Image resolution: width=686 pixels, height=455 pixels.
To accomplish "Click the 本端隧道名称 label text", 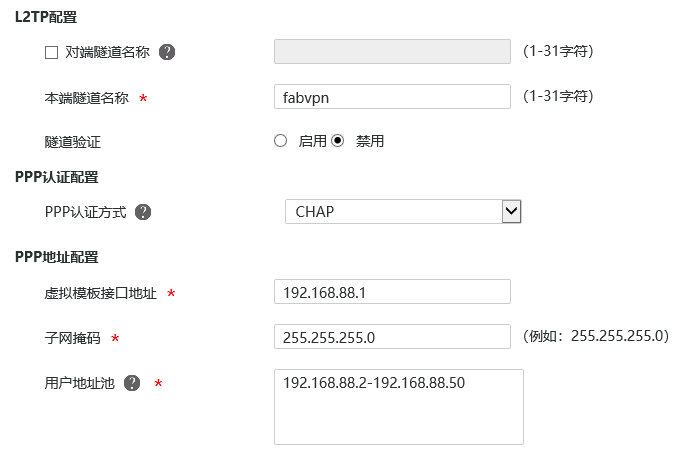I will pyautogui.click(x=86, y=98).
